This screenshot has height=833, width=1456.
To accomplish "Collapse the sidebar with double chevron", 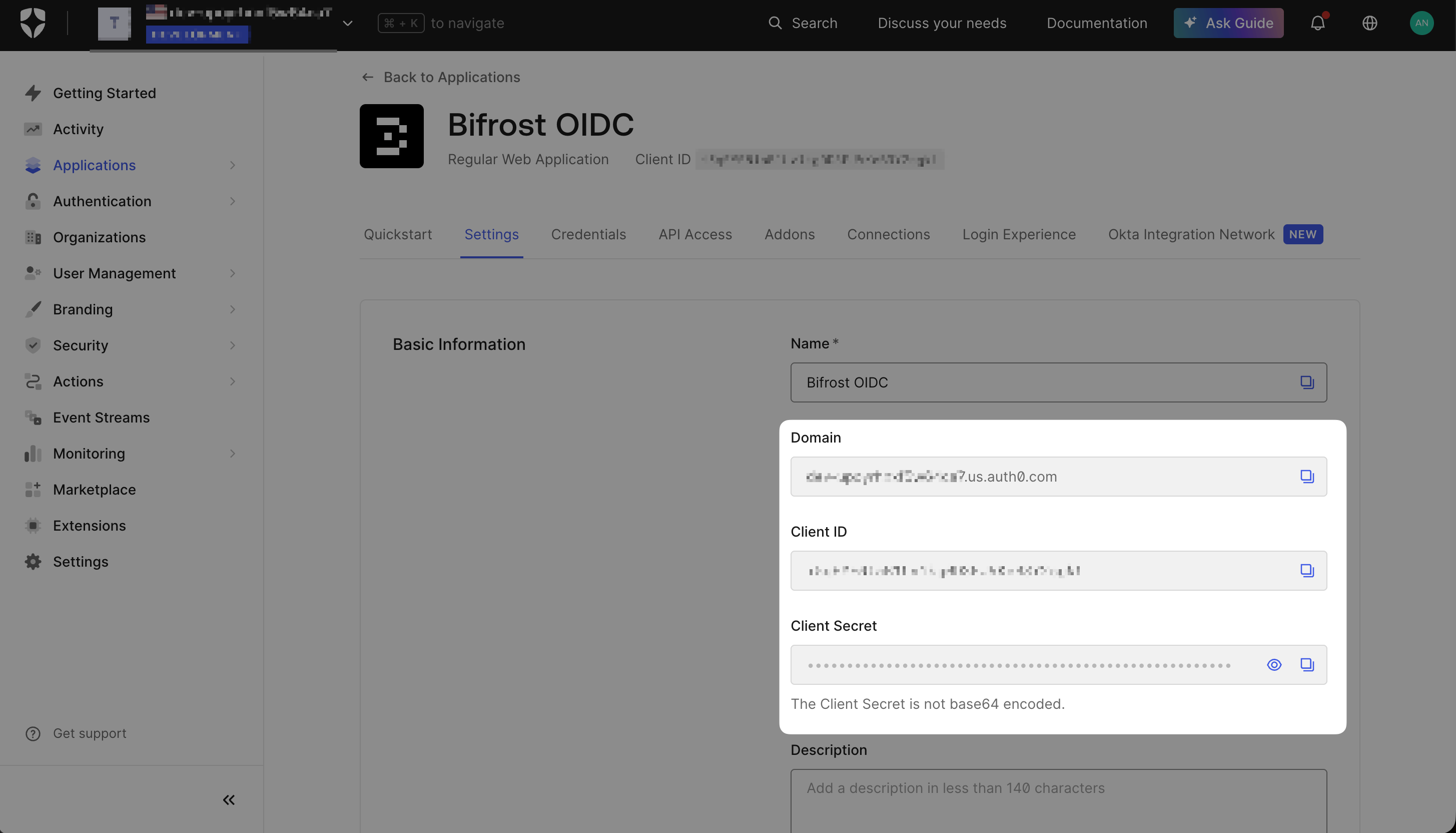I will coord(229,799).
